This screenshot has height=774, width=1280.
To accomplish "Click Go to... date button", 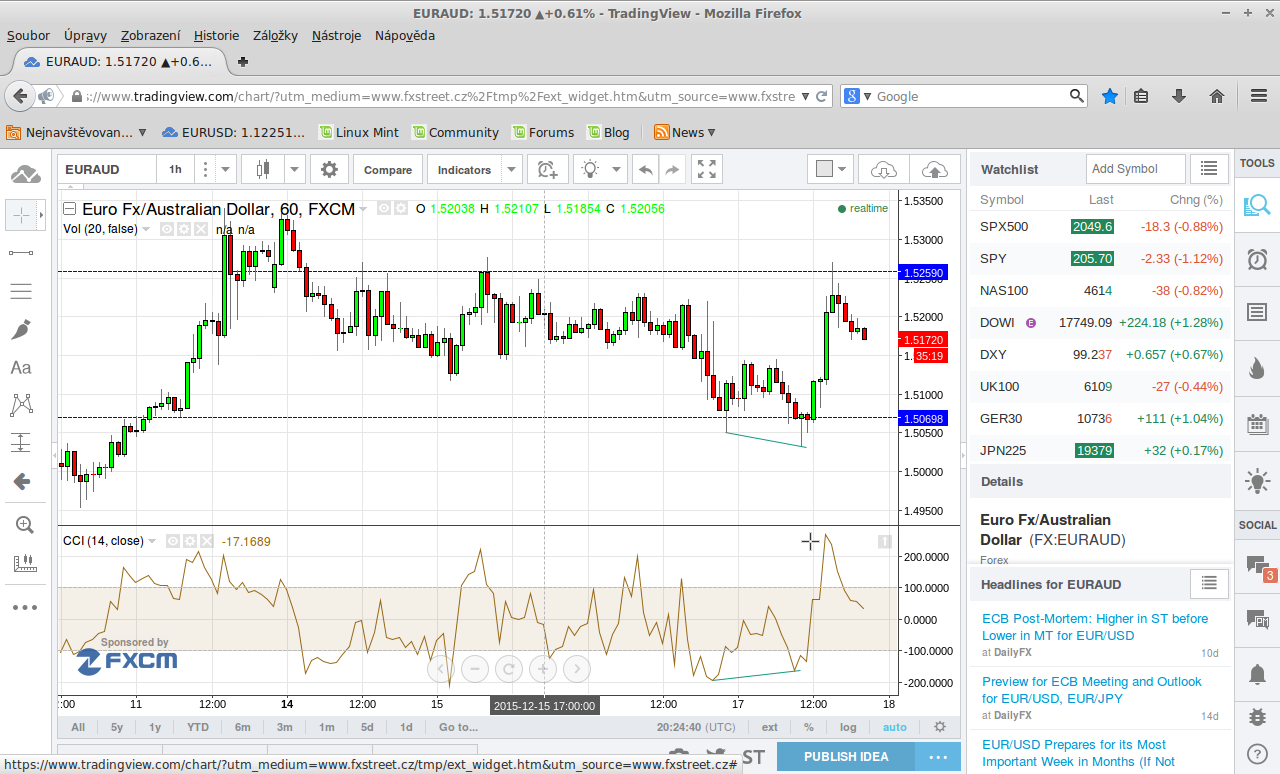I will tap(459, 727).
